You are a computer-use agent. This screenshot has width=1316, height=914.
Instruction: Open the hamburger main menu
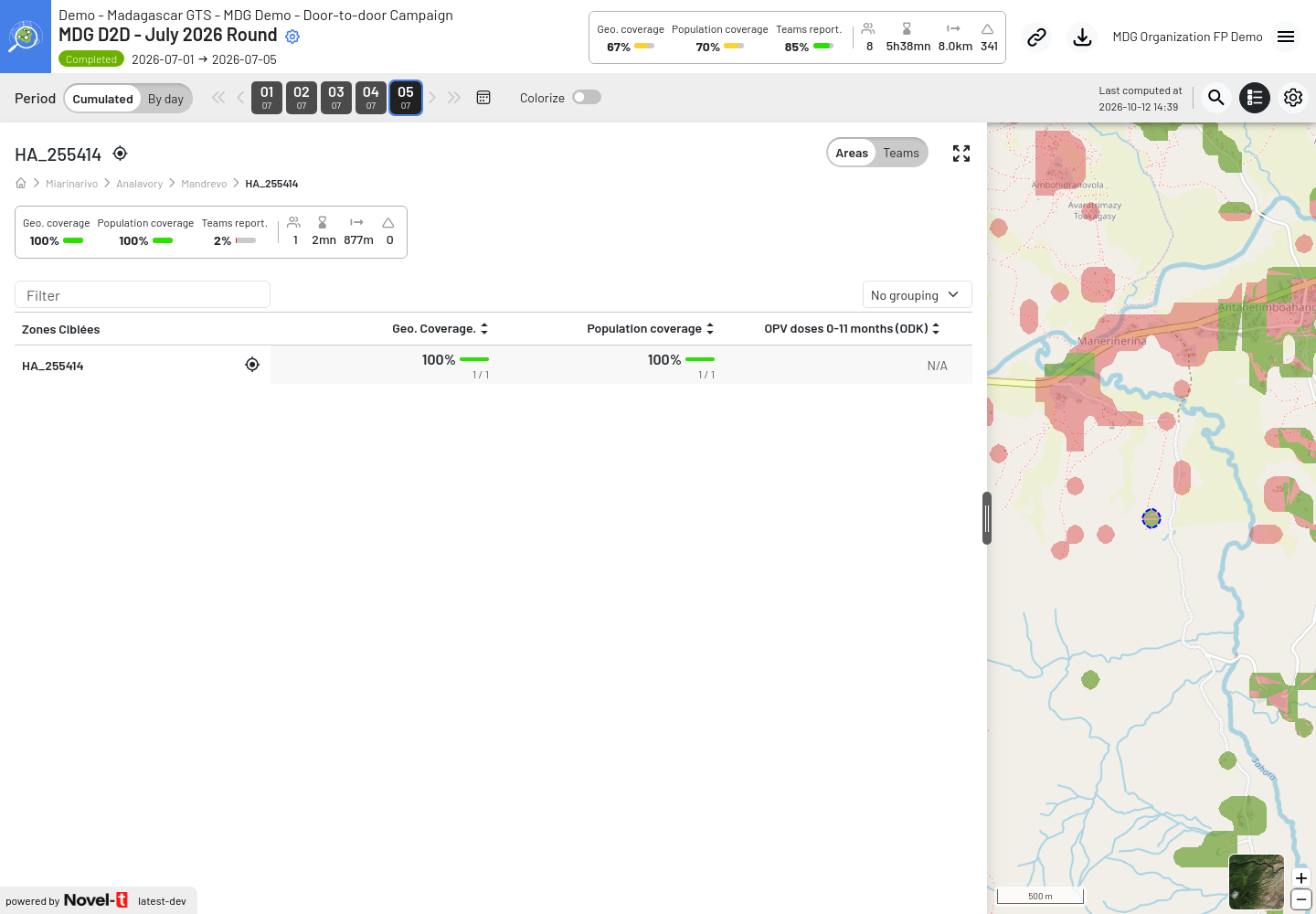(x=1286, y=37)
